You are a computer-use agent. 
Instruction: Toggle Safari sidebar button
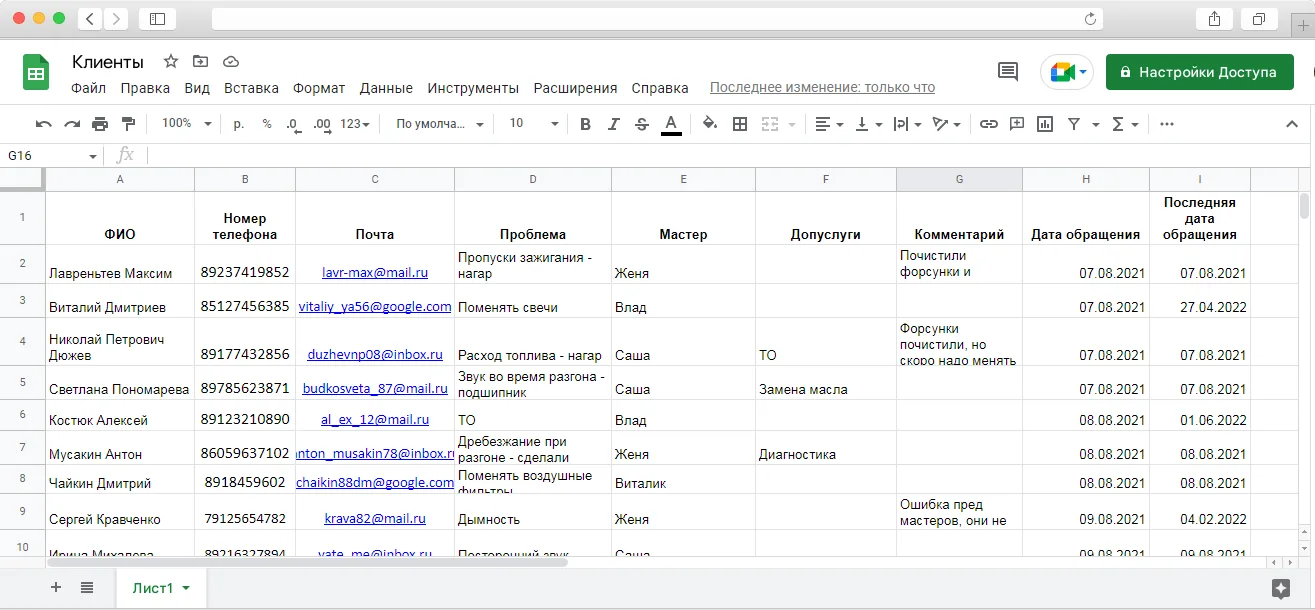pos(157,19)
